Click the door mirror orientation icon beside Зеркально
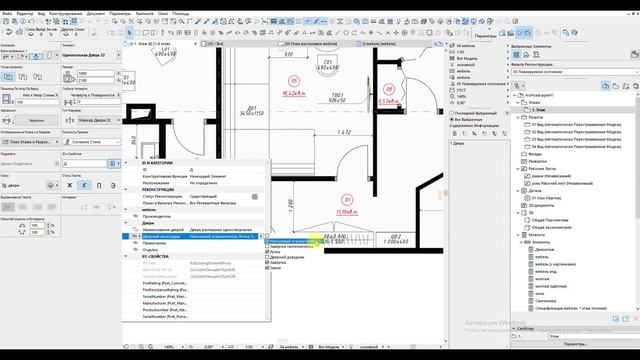 tap(7, 120)
